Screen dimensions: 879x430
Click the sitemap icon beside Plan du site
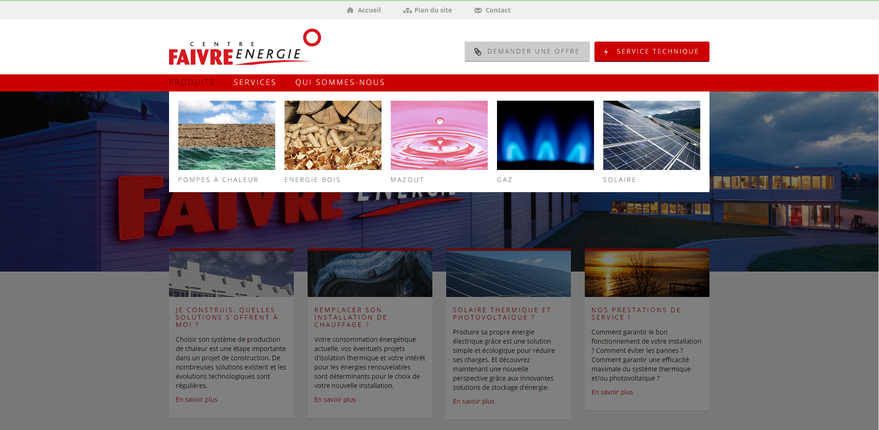pos(408,10)
